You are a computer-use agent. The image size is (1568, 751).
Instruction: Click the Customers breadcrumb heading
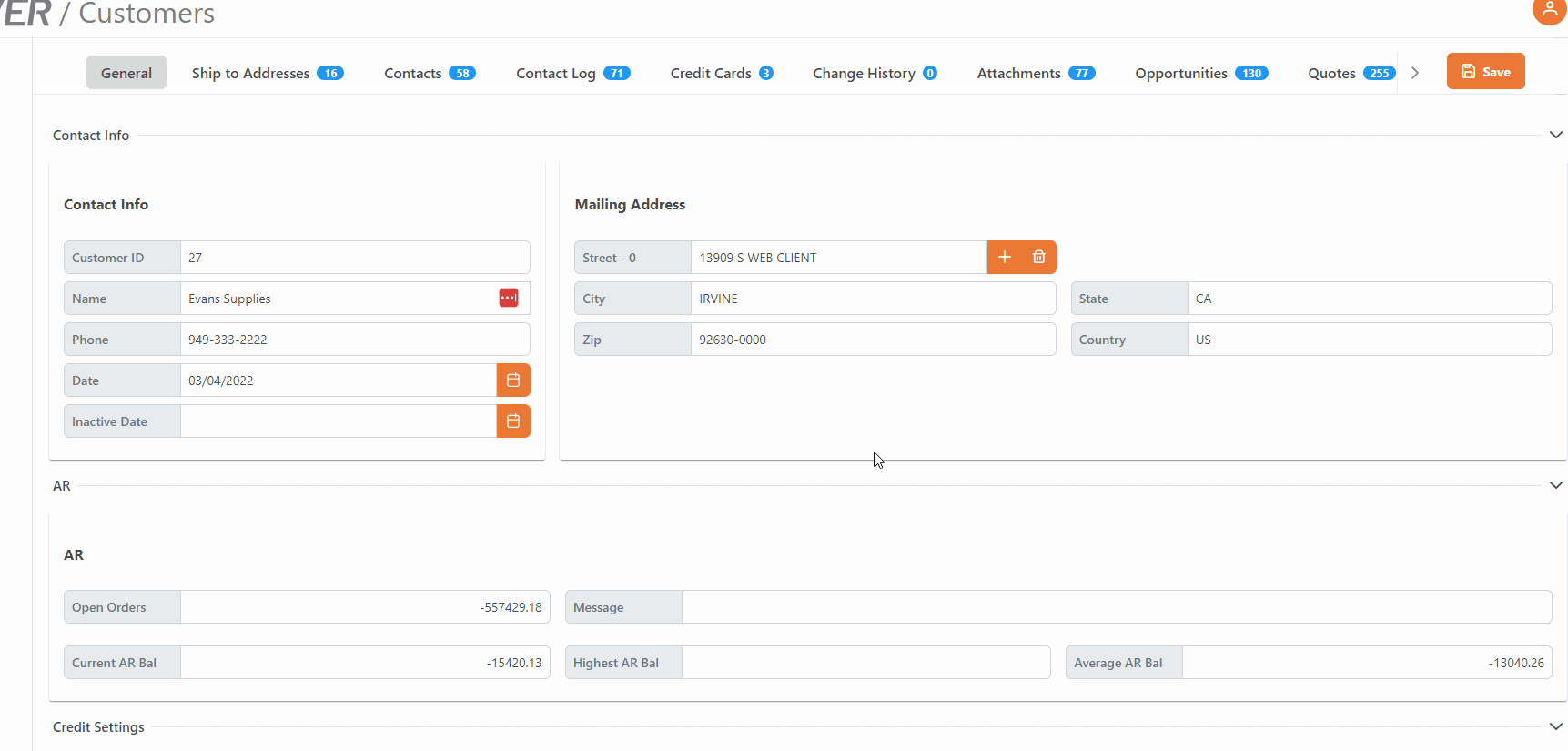[x=147, y=14]
